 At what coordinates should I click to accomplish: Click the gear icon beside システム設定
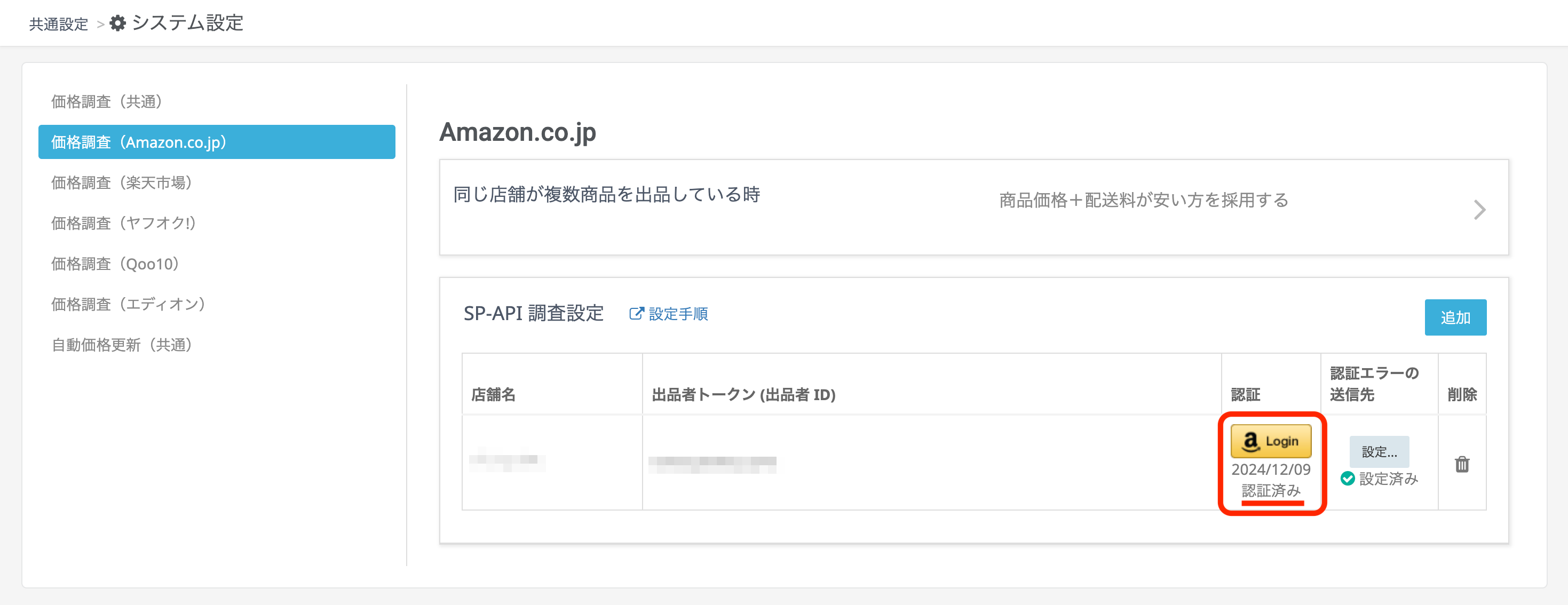click(x=117, y=23)
